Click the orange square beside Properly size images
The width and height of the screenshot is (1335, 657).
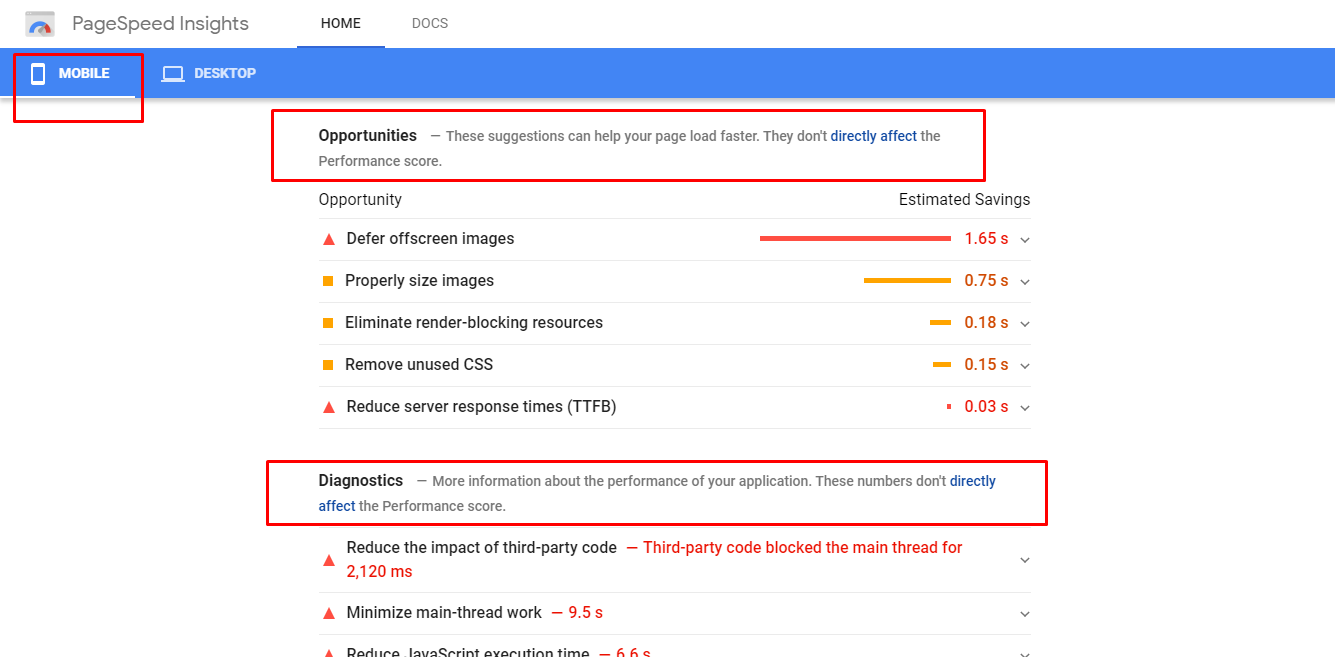click(x=328, y=281)
